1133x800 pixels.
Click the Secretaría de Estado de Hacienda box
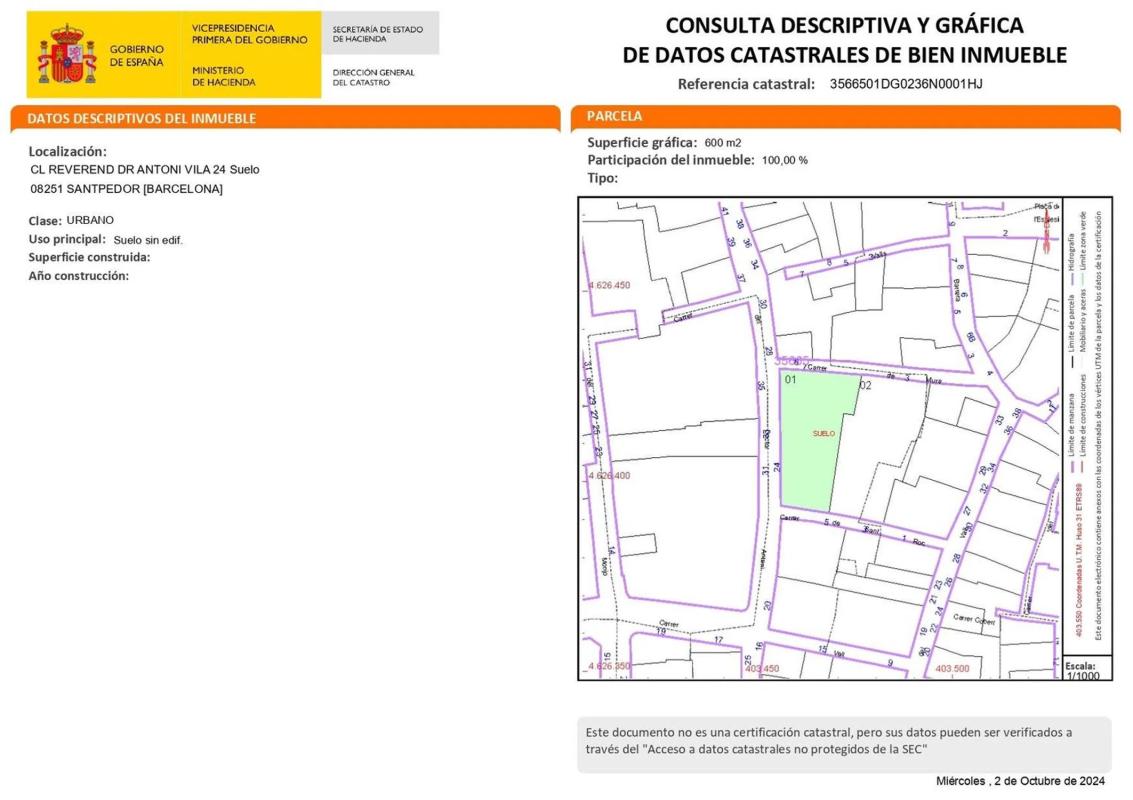tap(379, 34)
